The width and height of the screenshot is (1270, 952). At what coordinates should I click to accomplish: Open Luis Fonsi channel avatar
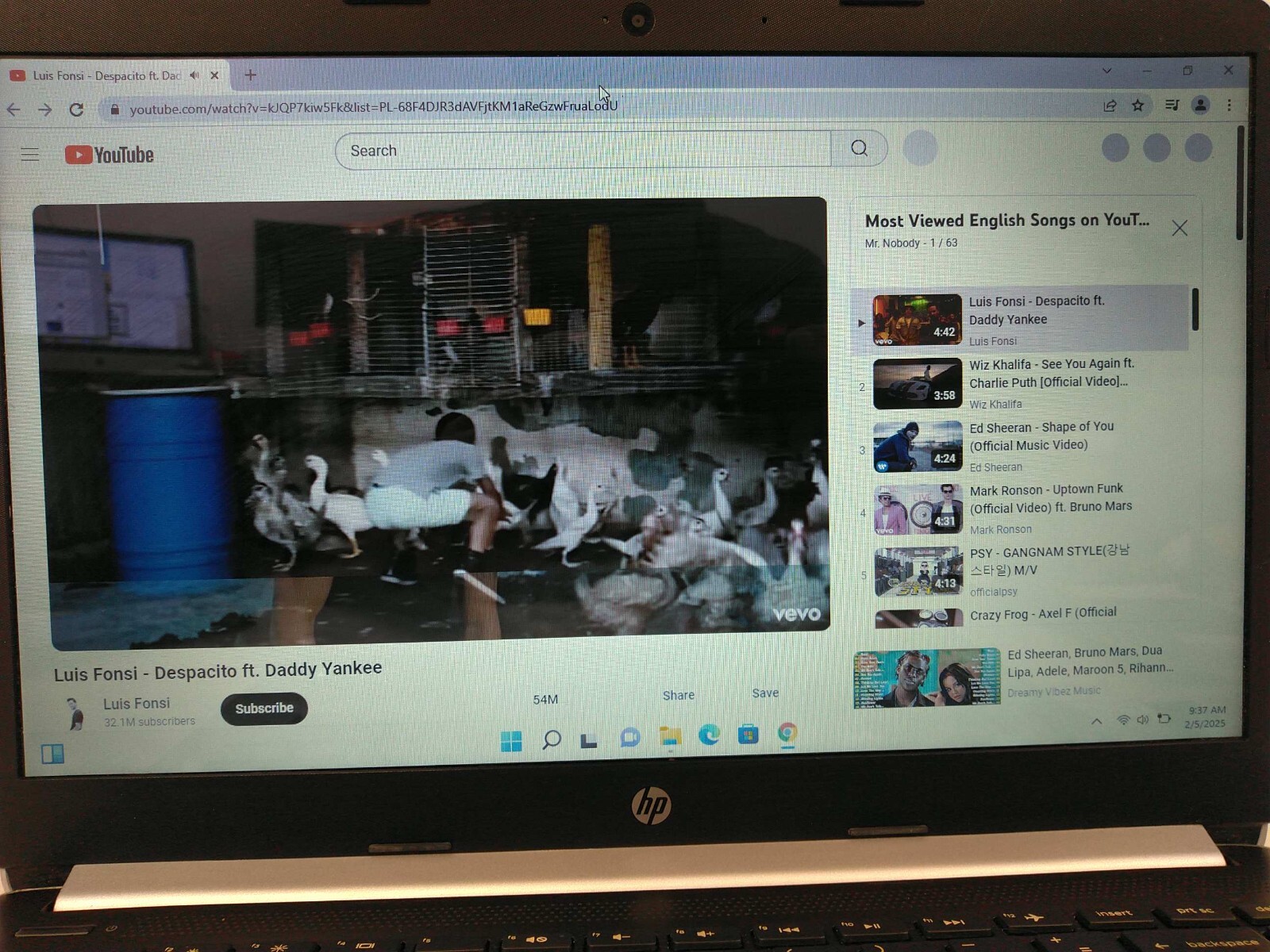coord(75,713)
